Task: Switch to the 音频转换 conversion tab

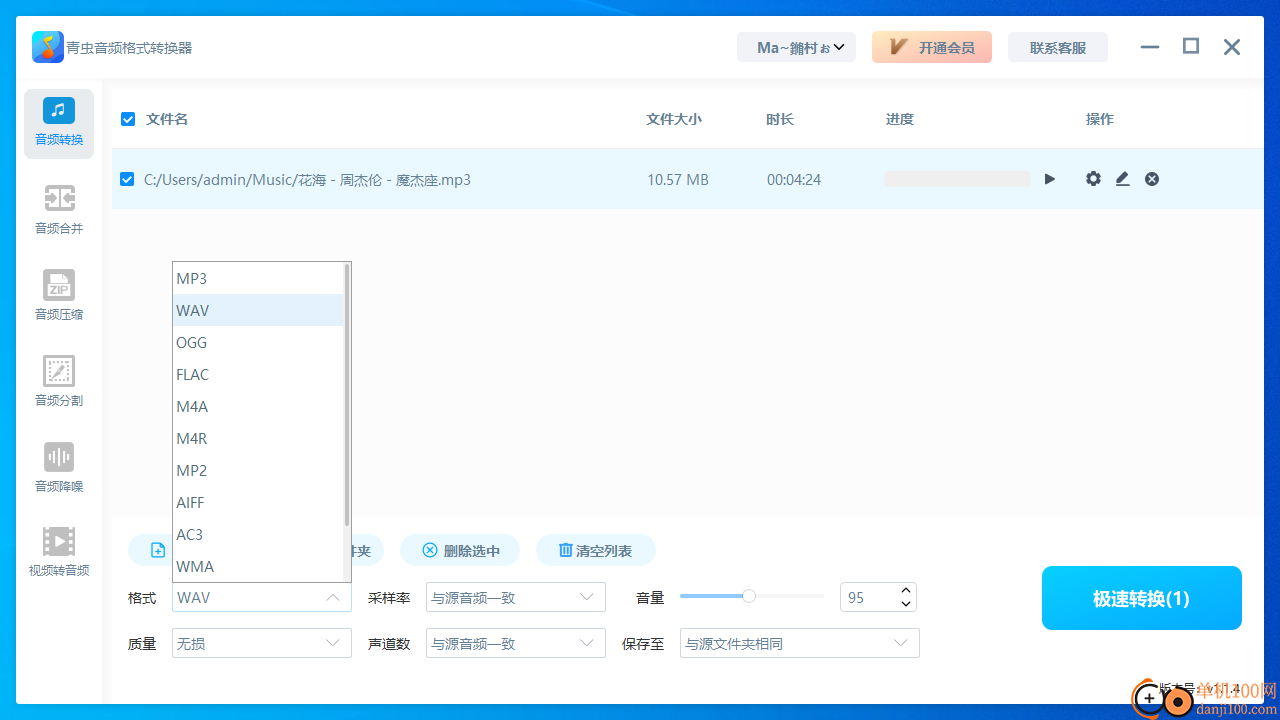Action: pyautogui.click(x=58, y=123)
